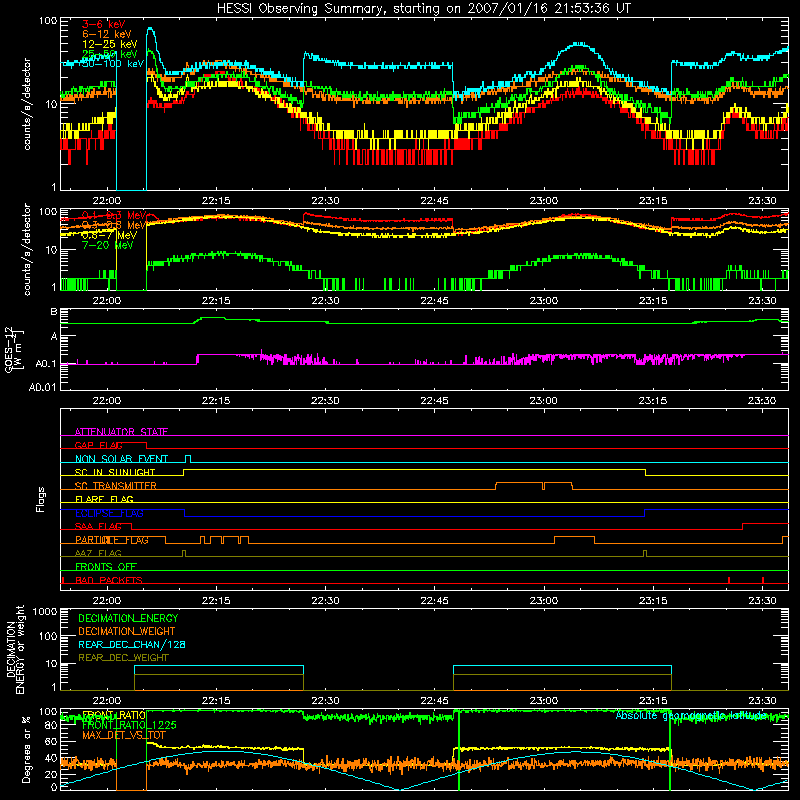
Task: Select the B tick label on GOES axis
Action: (x=54, y=312)
